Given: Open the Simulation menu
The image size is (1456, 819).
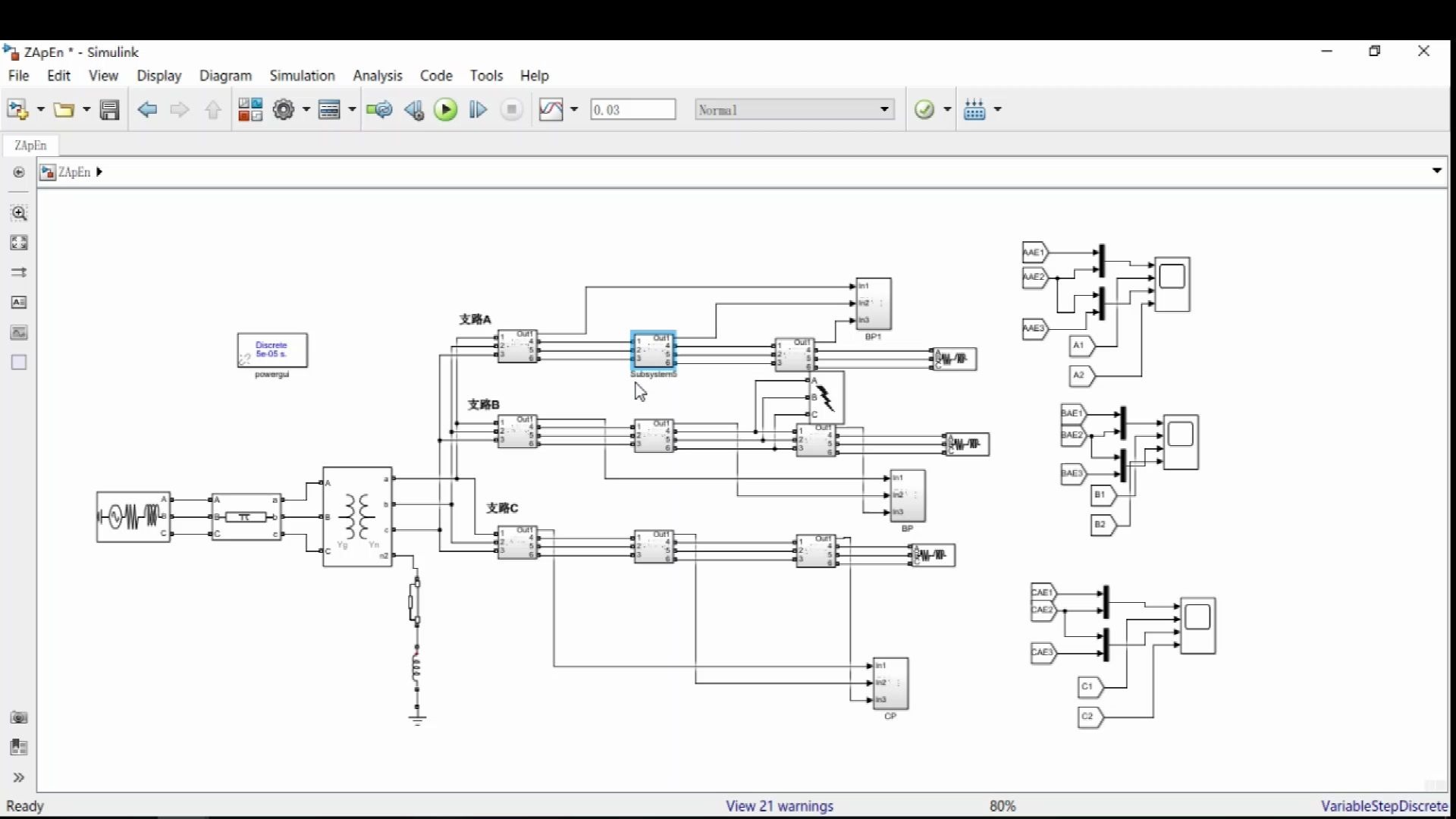Looking at the screenshot, I should click(302, 76).
